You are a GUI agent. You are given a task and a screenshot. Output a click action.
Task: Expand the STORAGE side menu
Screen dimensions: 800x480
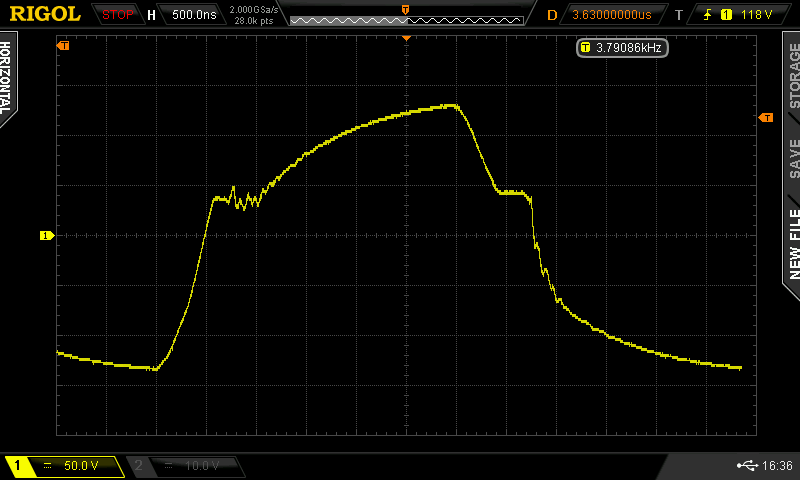(x=792, y=75)
